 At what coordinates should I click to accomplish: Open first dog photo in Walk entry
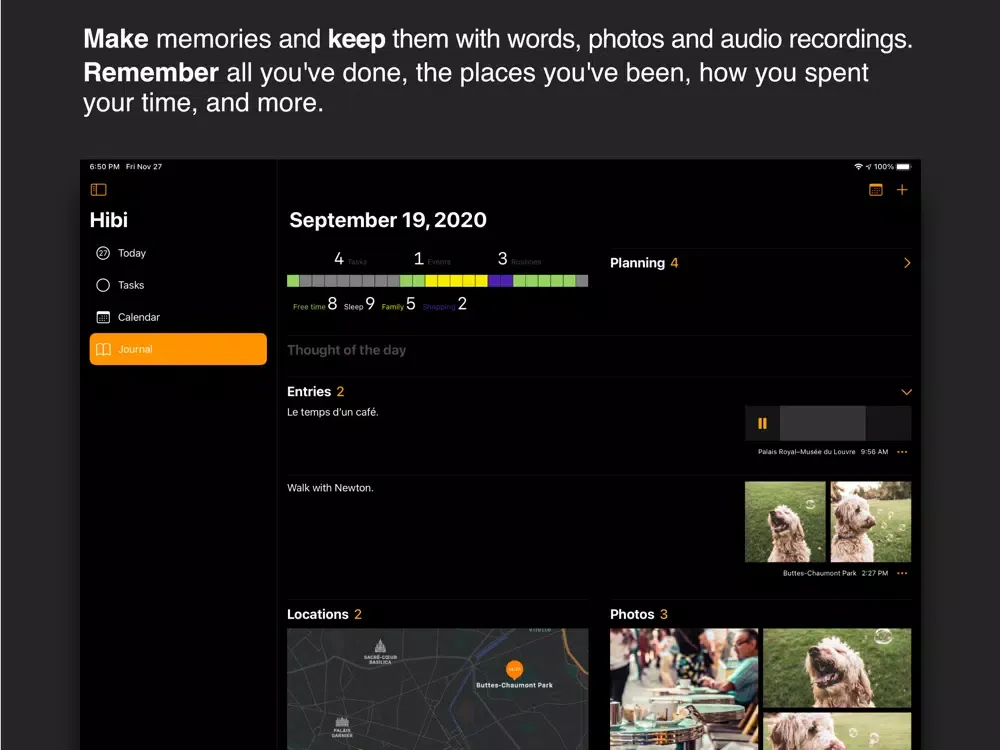785,522
